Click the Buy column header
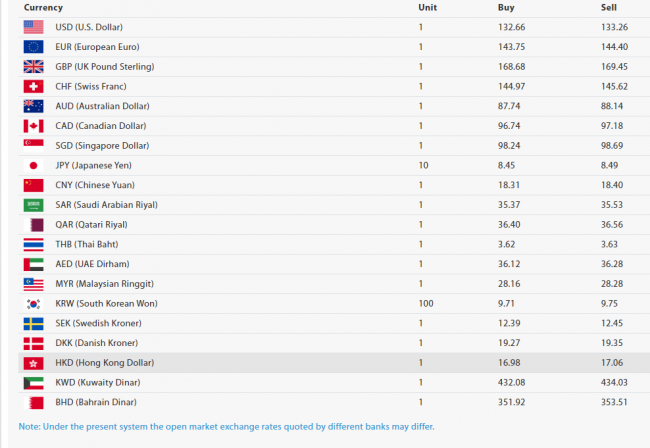This screenshot has width=650, height=448. pyautogui.click(x=506, y=8)
